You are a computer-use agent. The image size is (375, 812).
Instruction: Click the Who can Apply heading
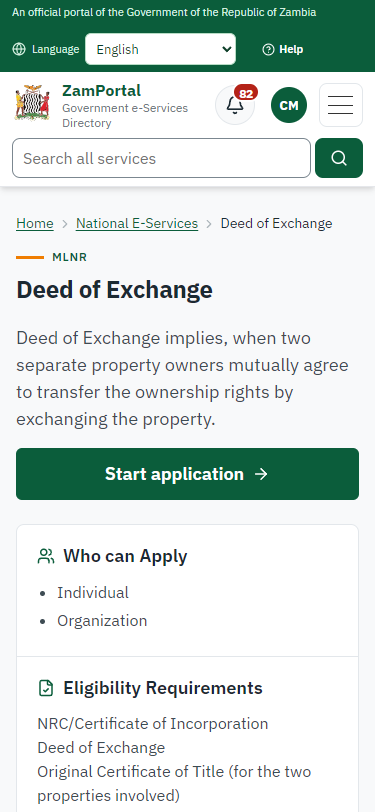(125, 556)
